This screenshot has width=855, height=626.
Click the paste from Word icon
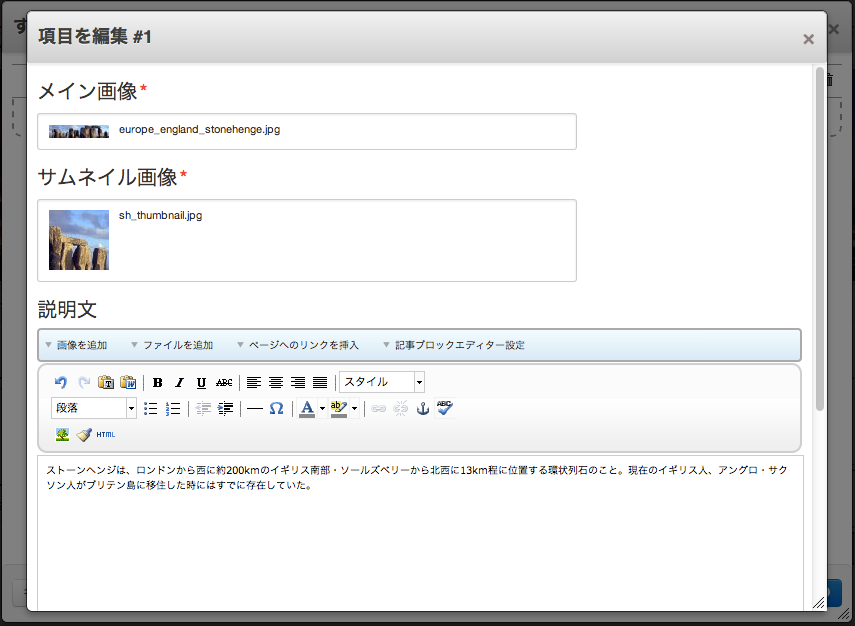[x=128, y=382]
